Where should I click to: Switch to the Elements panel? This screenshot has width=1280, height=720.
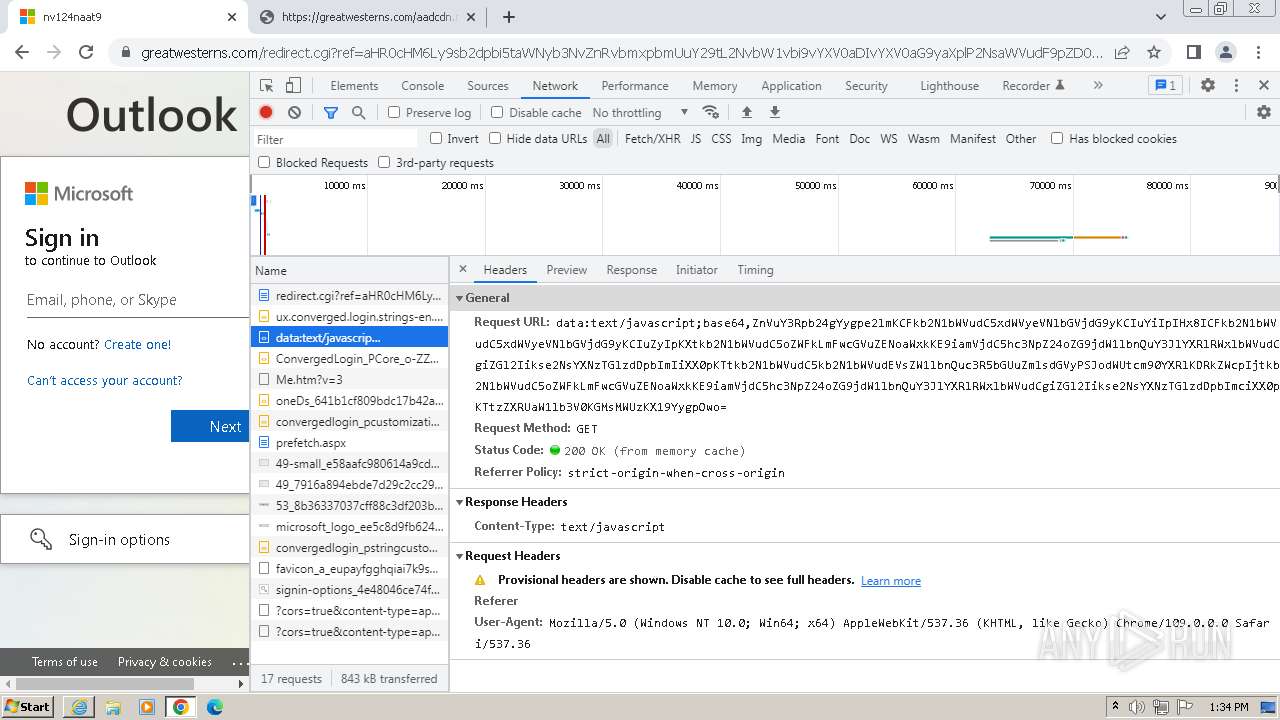[x=354, y=86]
